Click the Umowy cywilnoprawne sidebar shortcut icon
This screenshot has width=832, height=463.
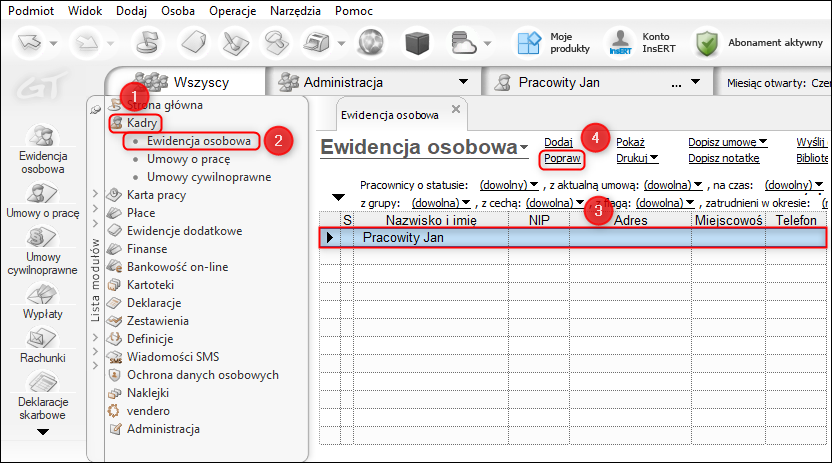tap(42, 237)
